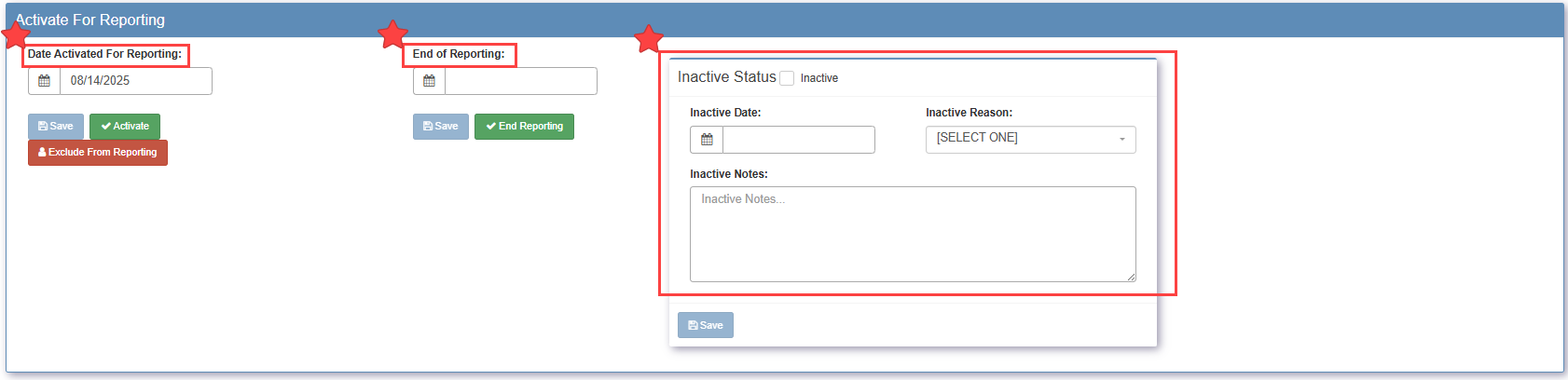Open calendar icon for End of Reporting
Screen dimensions: 1568x380
pyautogui.click(x=429, y=81)
